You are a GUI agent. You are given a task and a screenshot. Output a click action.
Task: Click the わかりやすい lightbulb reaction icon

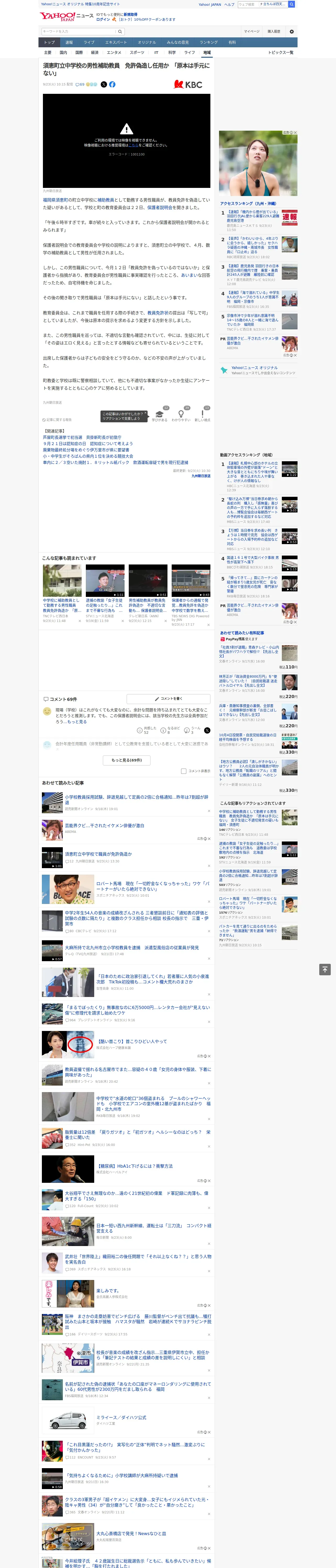point(181,413)
